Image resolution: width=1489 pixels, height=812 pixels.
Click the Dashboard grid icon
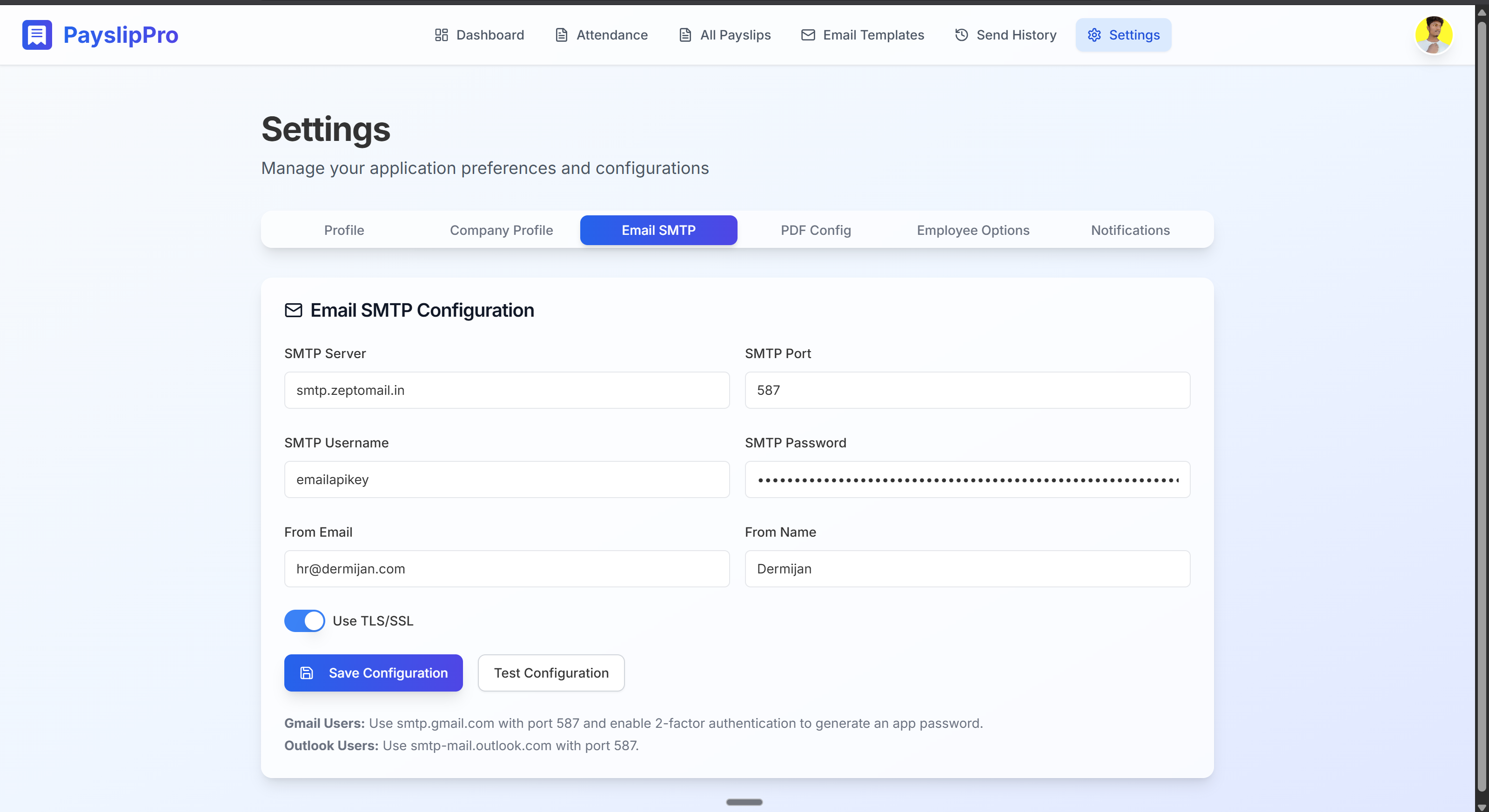point(441,35)
